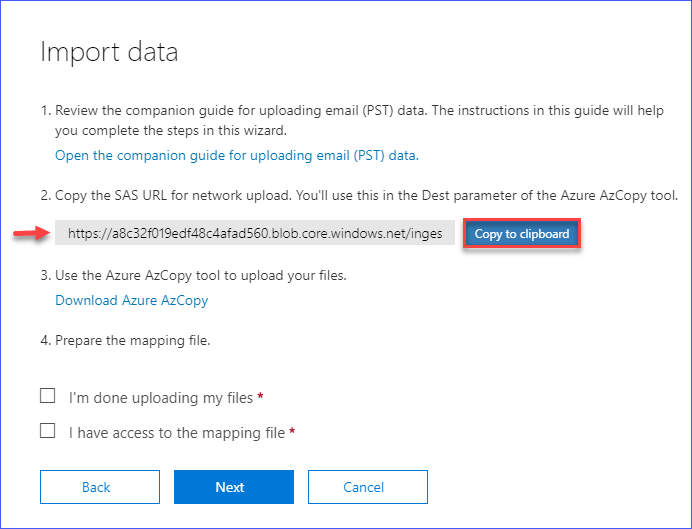
Task: Click the red asterisk after 'done uploading my files'
Action: pyautogui.click(x=260, y=396)
